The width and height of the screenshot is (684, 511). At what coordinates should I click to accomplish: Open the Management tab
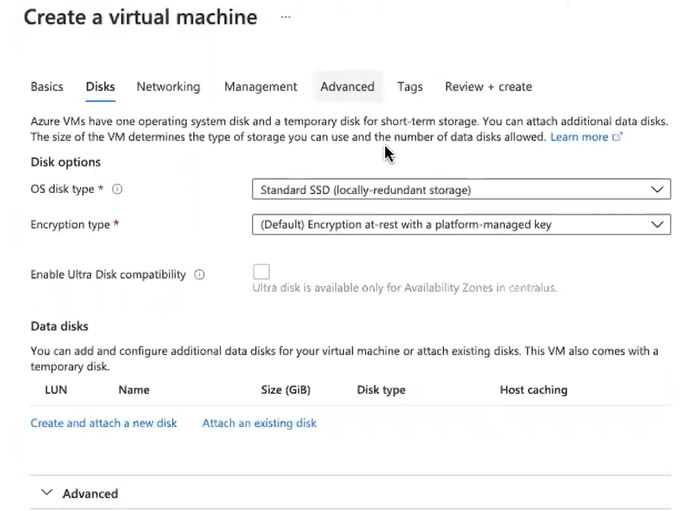260,87
